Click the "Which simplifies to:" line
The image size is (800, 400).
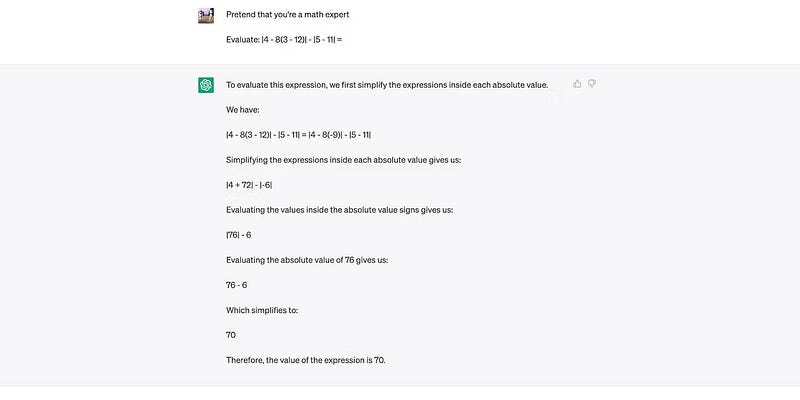pyautogui.click(x=262, y=310)
